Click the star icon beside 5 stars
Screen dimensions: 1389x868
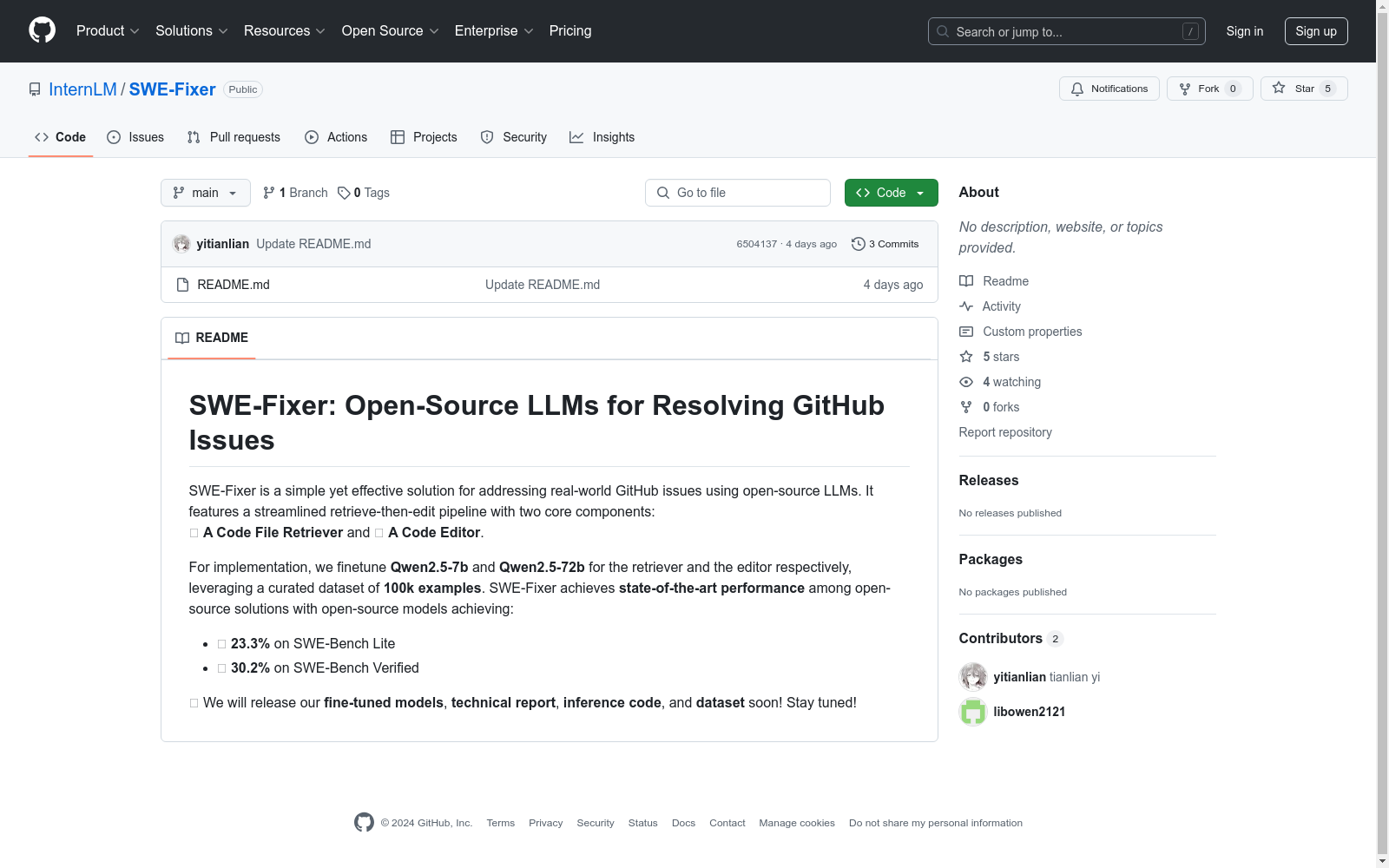pos(966,357)
